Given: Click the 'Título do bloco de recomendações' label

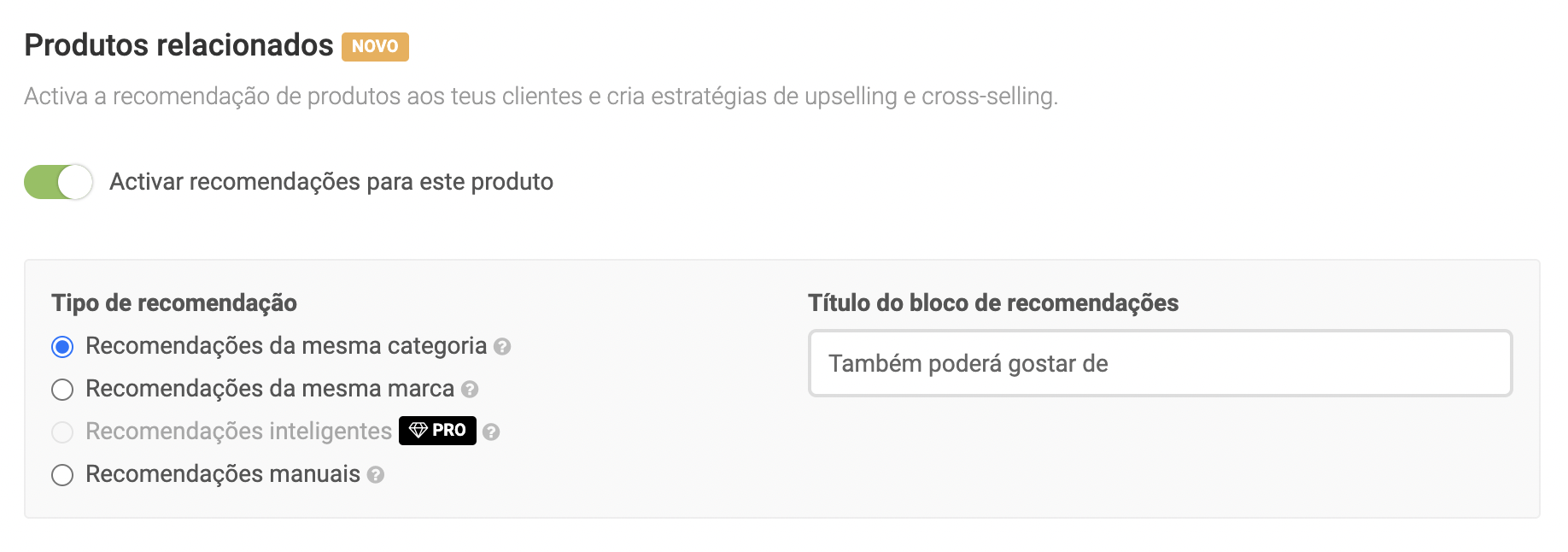Looking at the screenshot, I should (992, 303).
